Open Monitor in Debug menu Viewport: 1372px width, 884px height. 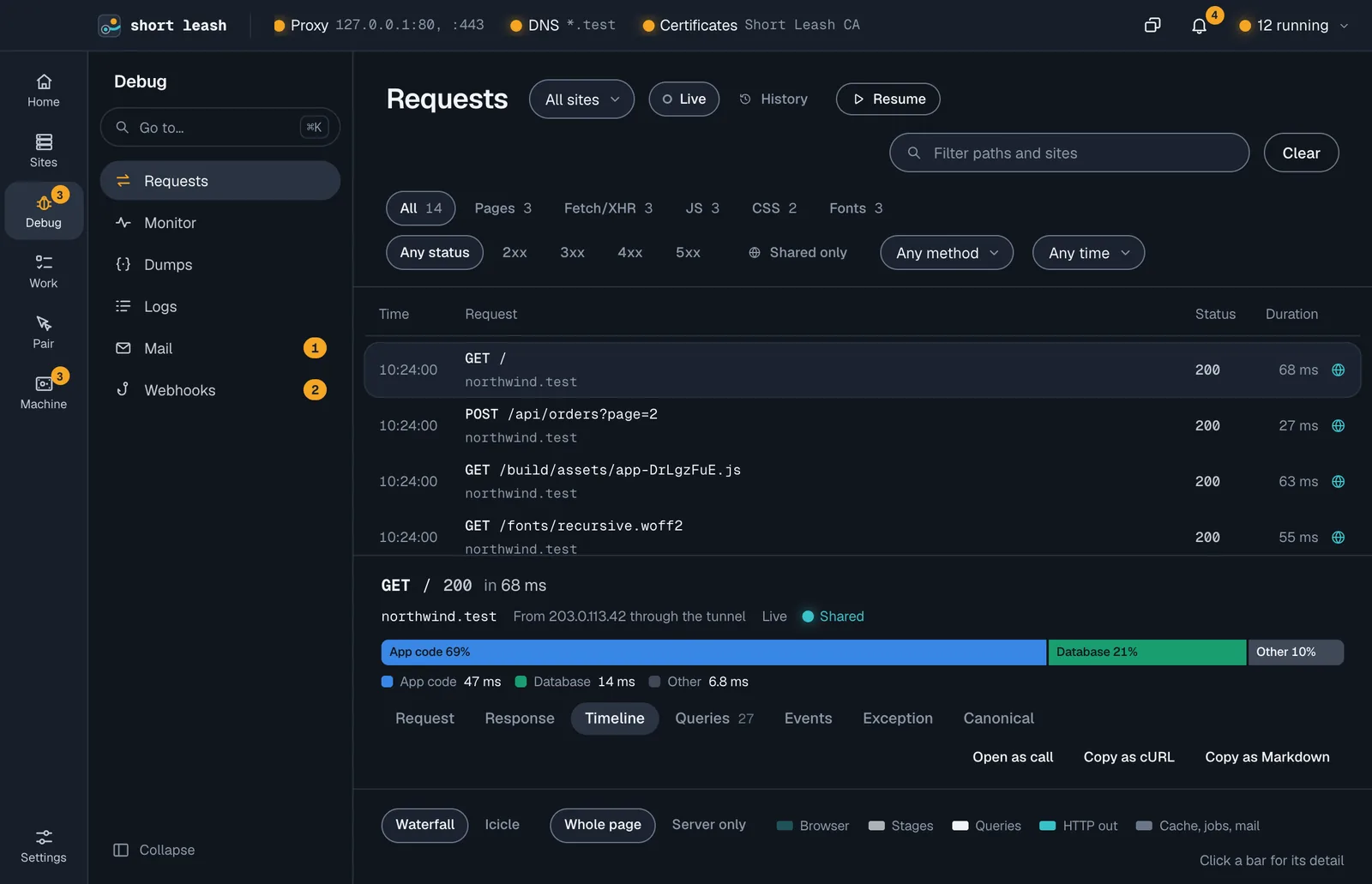(220, 223)
